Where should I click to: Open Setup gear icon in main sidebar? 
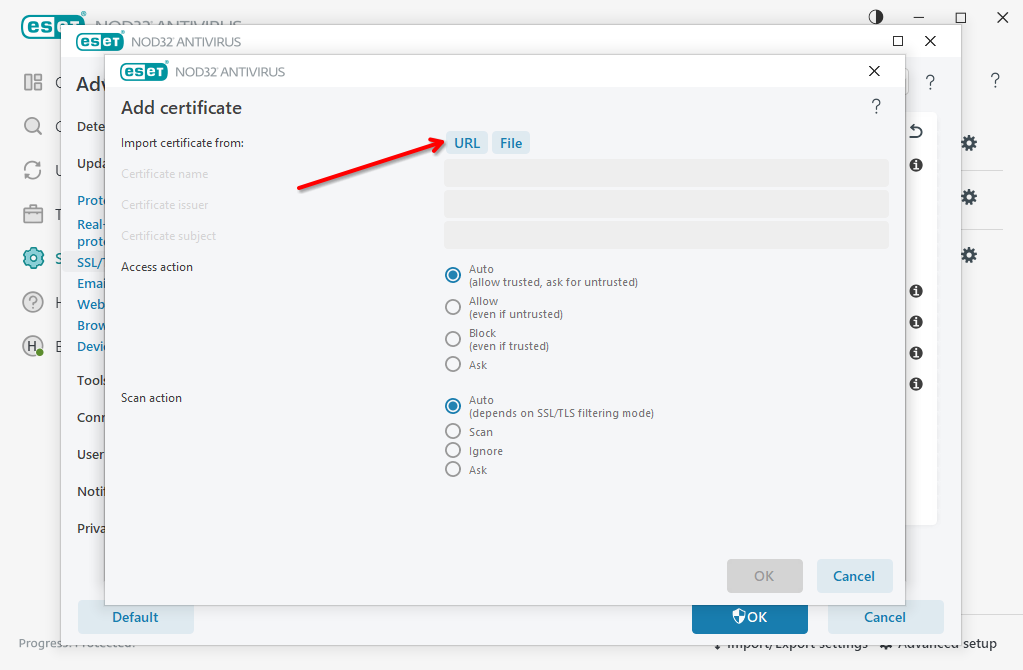point(33,258)
